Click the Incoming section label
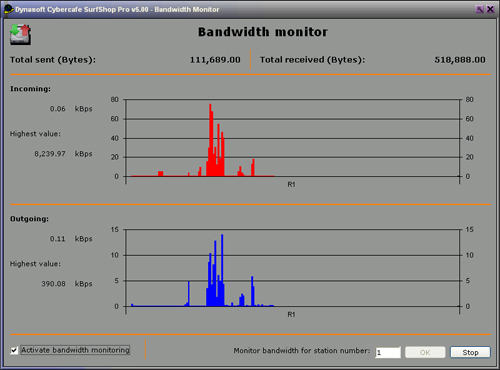This screenshot has height=370, width=500. 30,89
